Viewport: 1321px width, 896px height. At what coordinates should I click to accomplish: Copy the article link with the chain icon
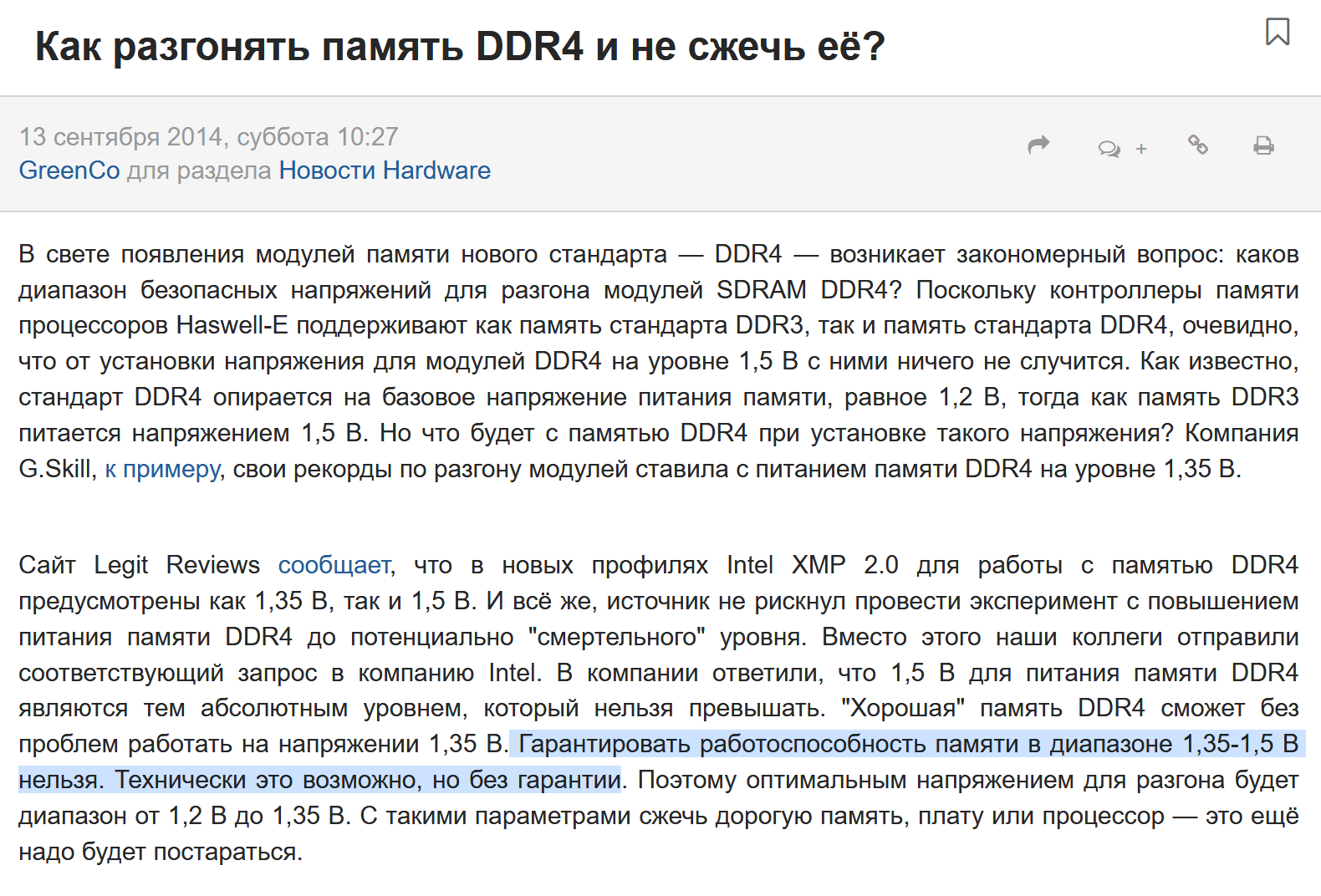tap(1198, 145)
